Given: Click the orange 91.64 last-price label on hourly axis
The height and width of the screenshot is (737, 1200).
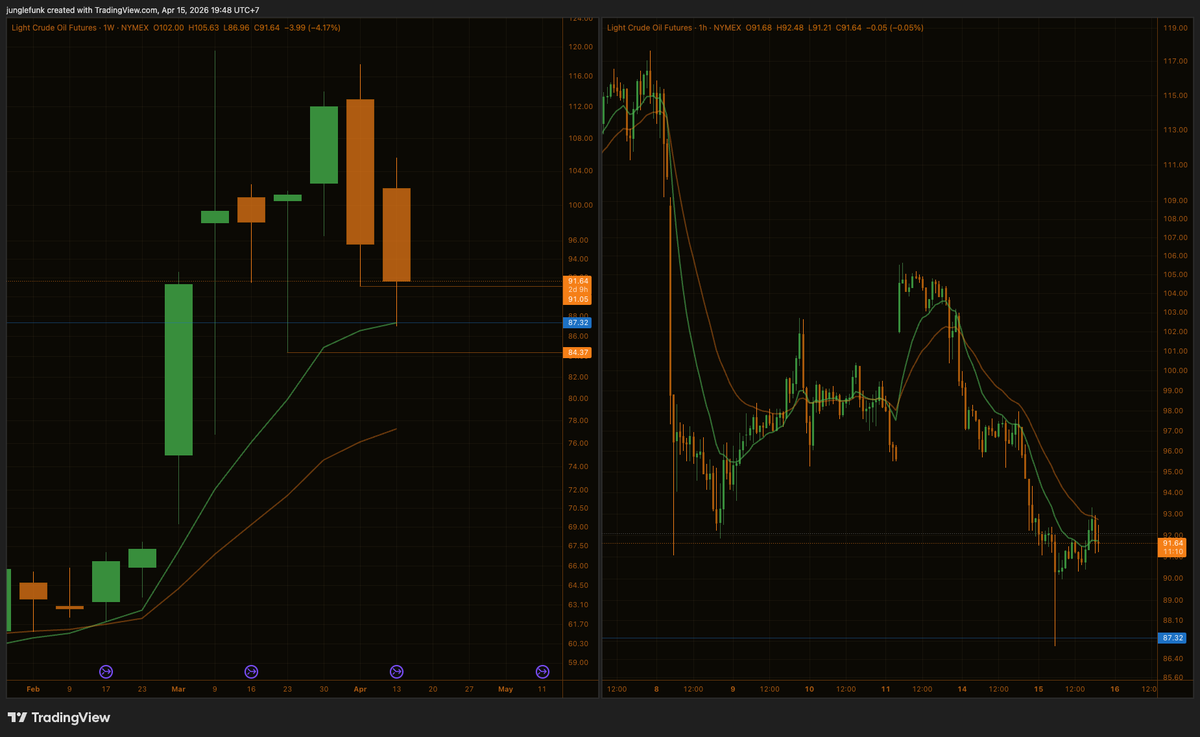Looking at the screenshot, I should click(x=1172, y=543).
